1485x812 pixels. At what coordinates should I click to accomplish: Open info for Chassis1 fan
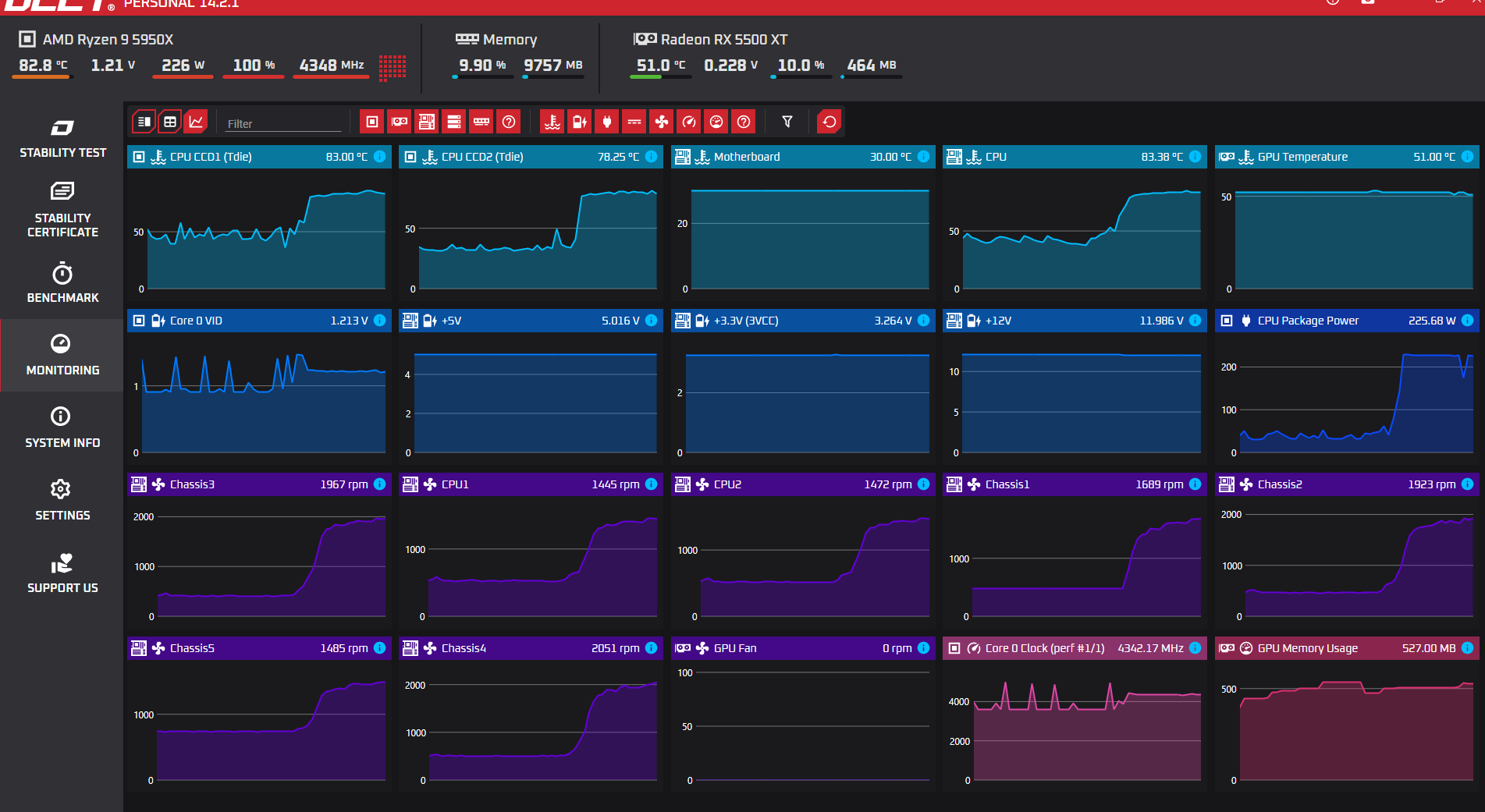click(x=1195, y=484)
